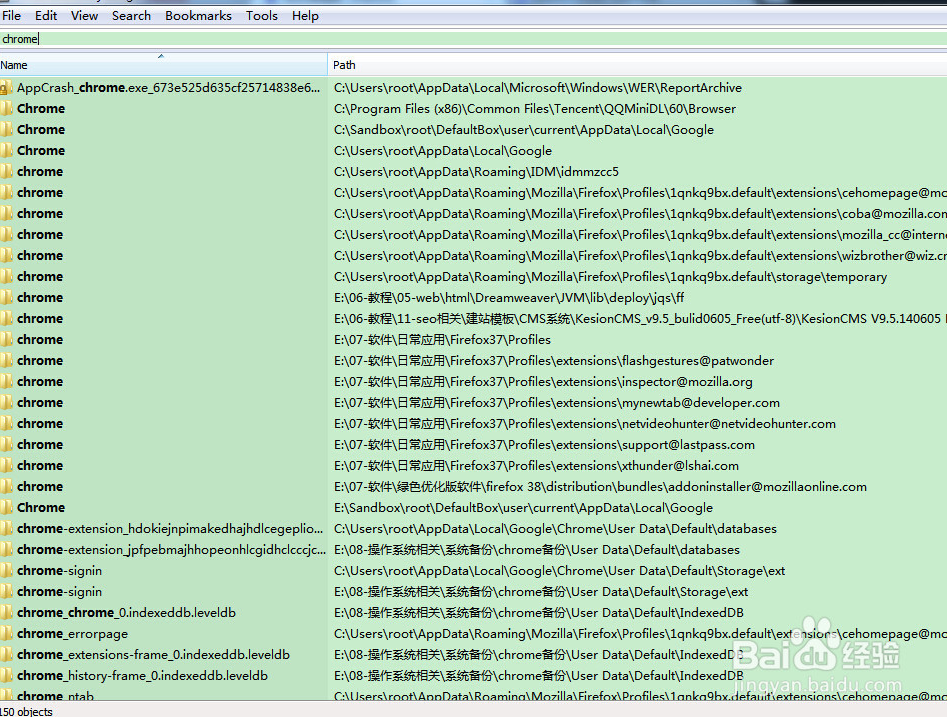
Task: Click folder icon of chrome in IDM idmmzcc5 path
Action: click(6, 172)
